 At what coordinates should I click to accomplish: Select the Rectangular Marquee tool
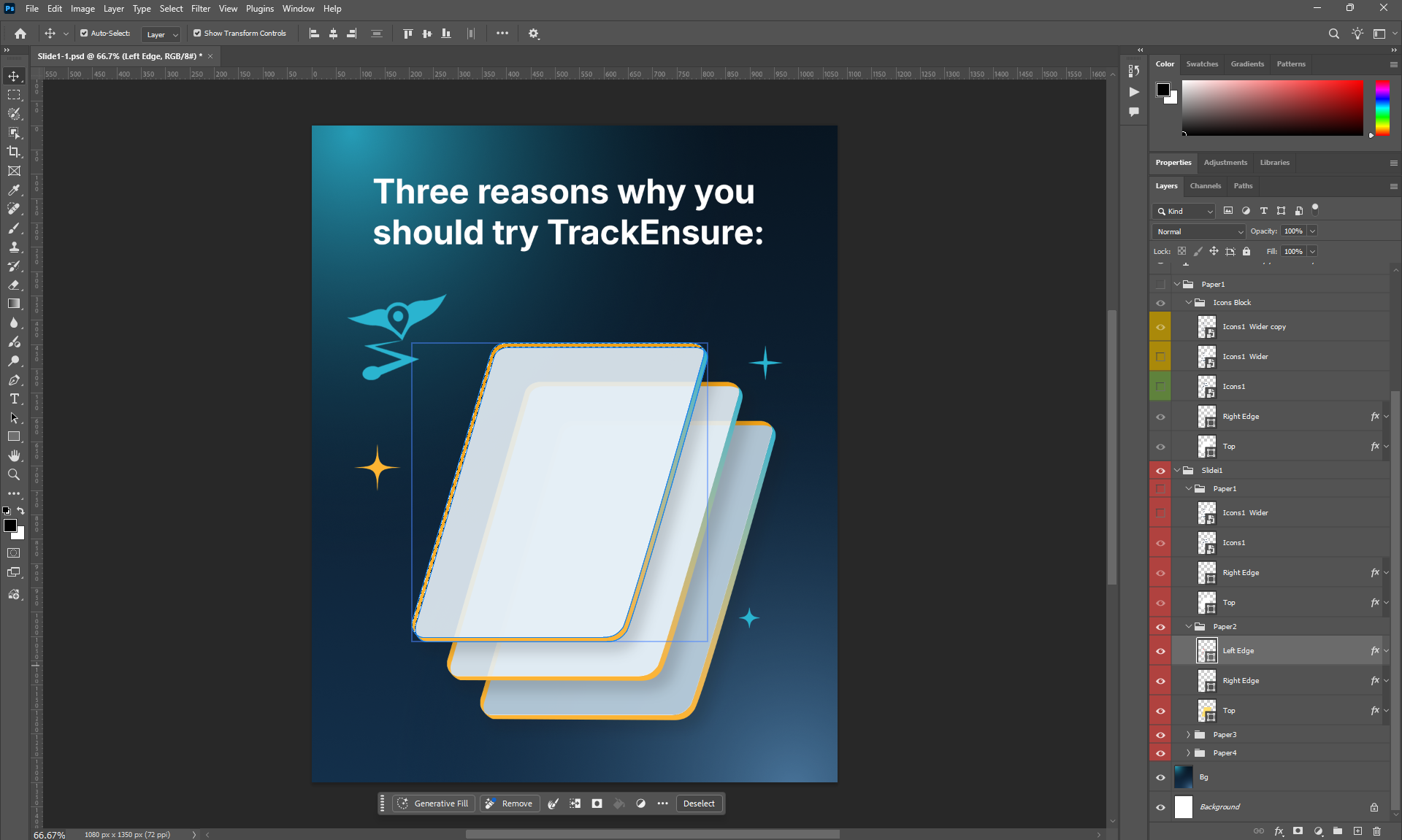coord(14,95)
